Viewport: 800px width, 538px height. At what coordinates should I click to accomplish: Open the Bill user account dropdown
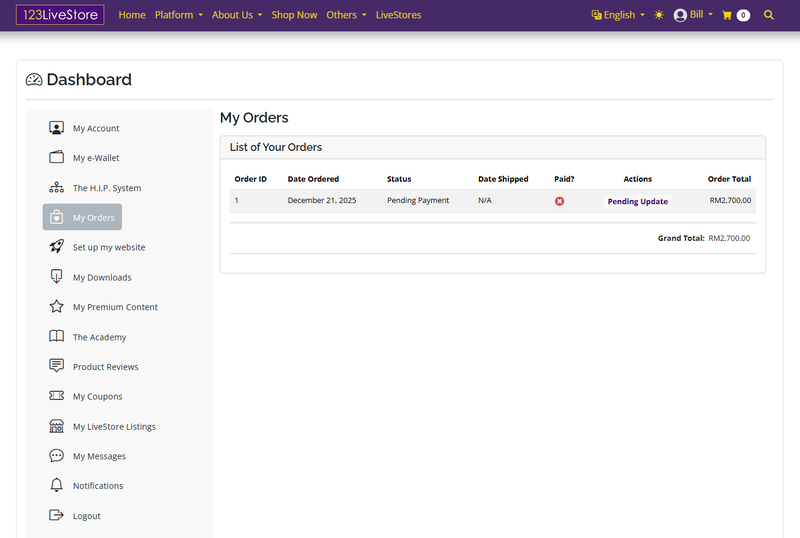pos(694,15)
